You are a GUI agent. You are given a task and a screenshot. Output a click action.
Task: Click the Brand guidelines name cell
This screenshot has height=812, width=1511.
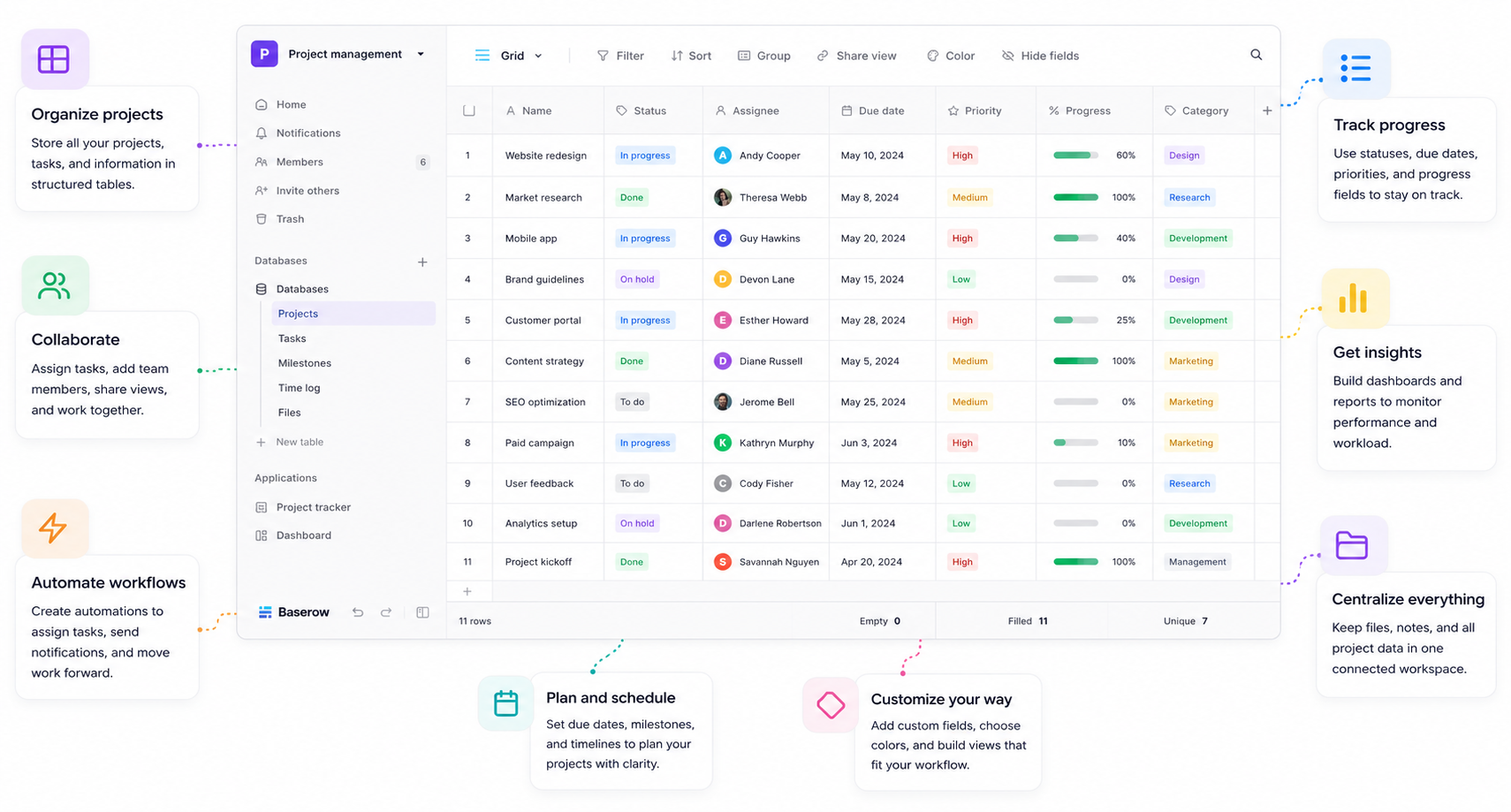(x=548, y=279)
